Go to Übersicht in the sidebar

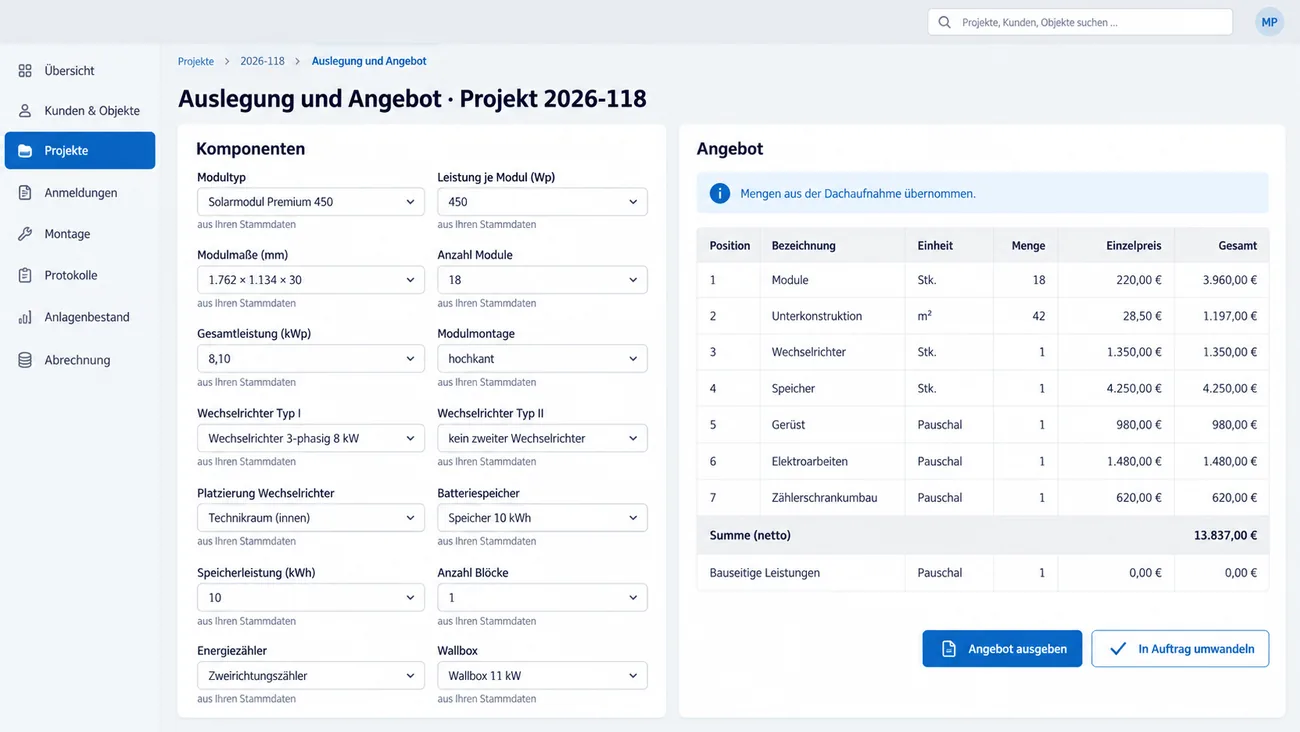click(x=80, y=71)
